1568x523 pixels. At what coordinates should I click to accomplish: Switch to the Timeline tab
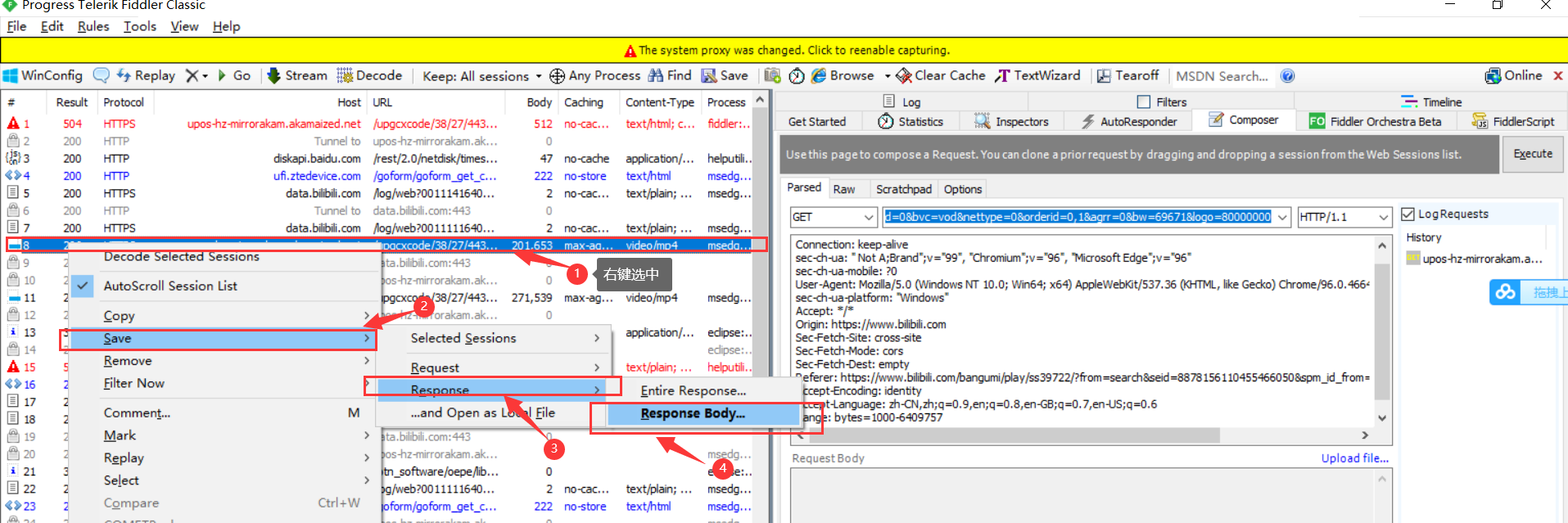coord(1431,101)
